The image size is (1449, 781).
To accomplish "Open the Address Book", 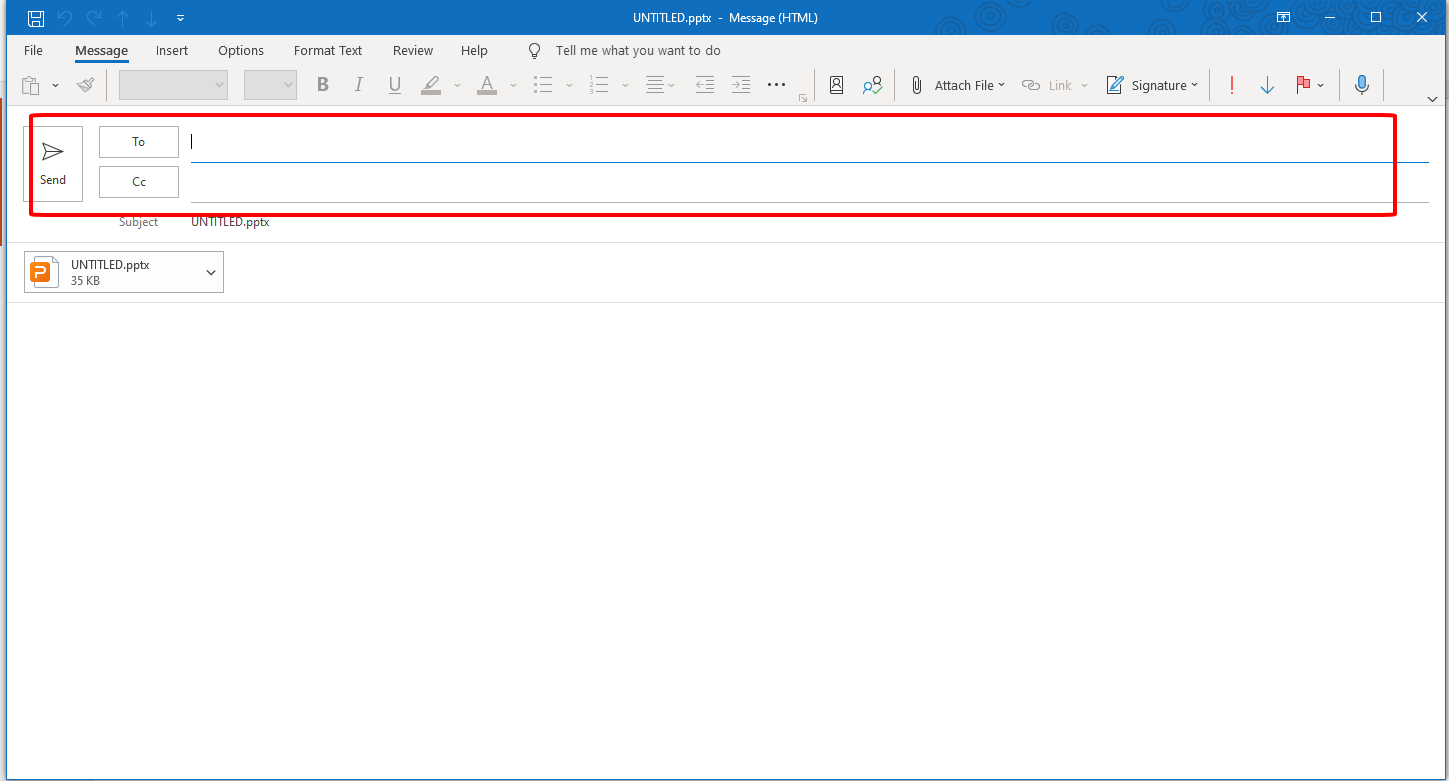I will (836, 84).
